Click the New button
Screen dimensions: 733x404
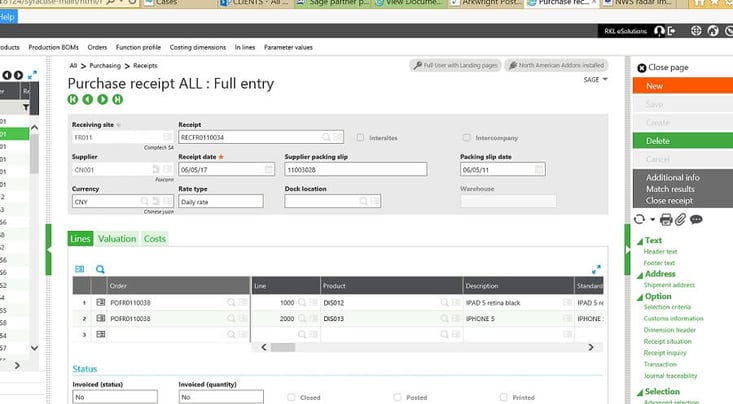[683, 86]
